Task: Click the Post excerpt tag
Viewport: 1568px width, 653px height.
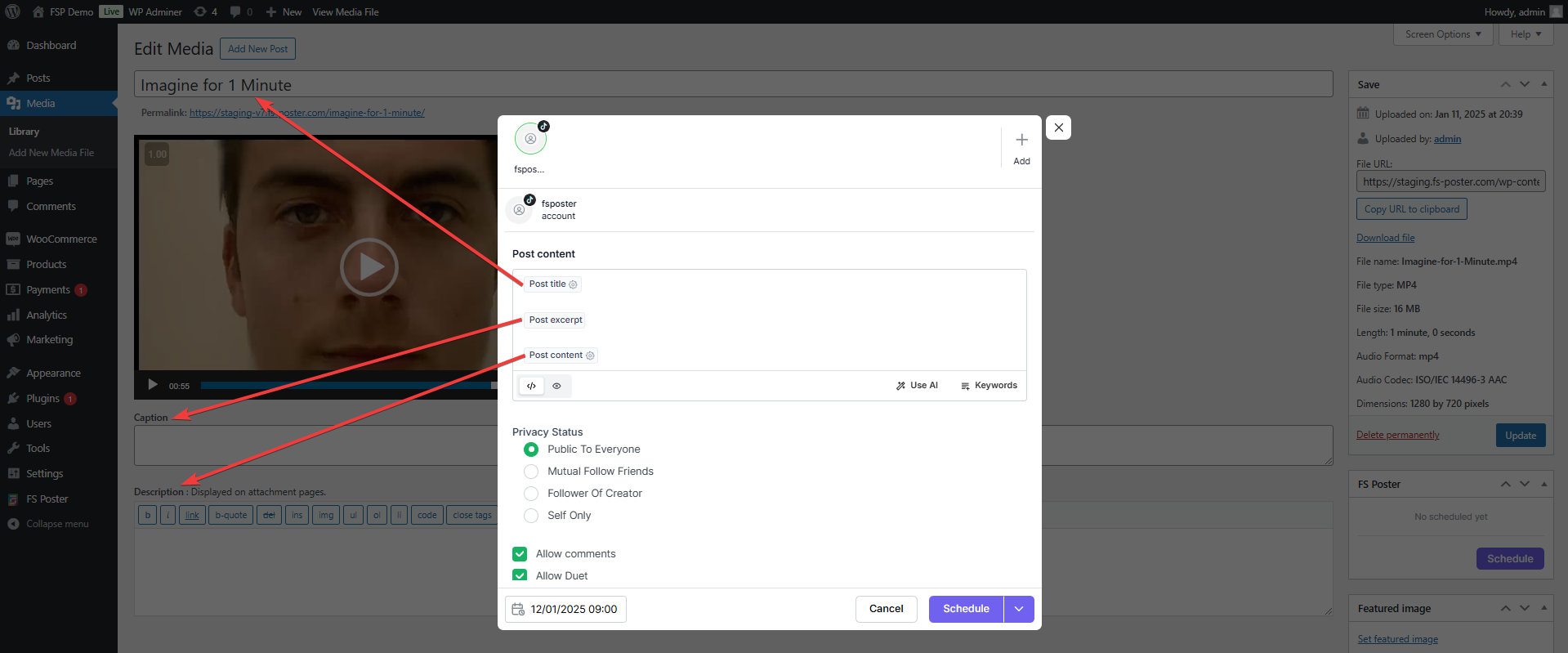Action: (556, 320)
